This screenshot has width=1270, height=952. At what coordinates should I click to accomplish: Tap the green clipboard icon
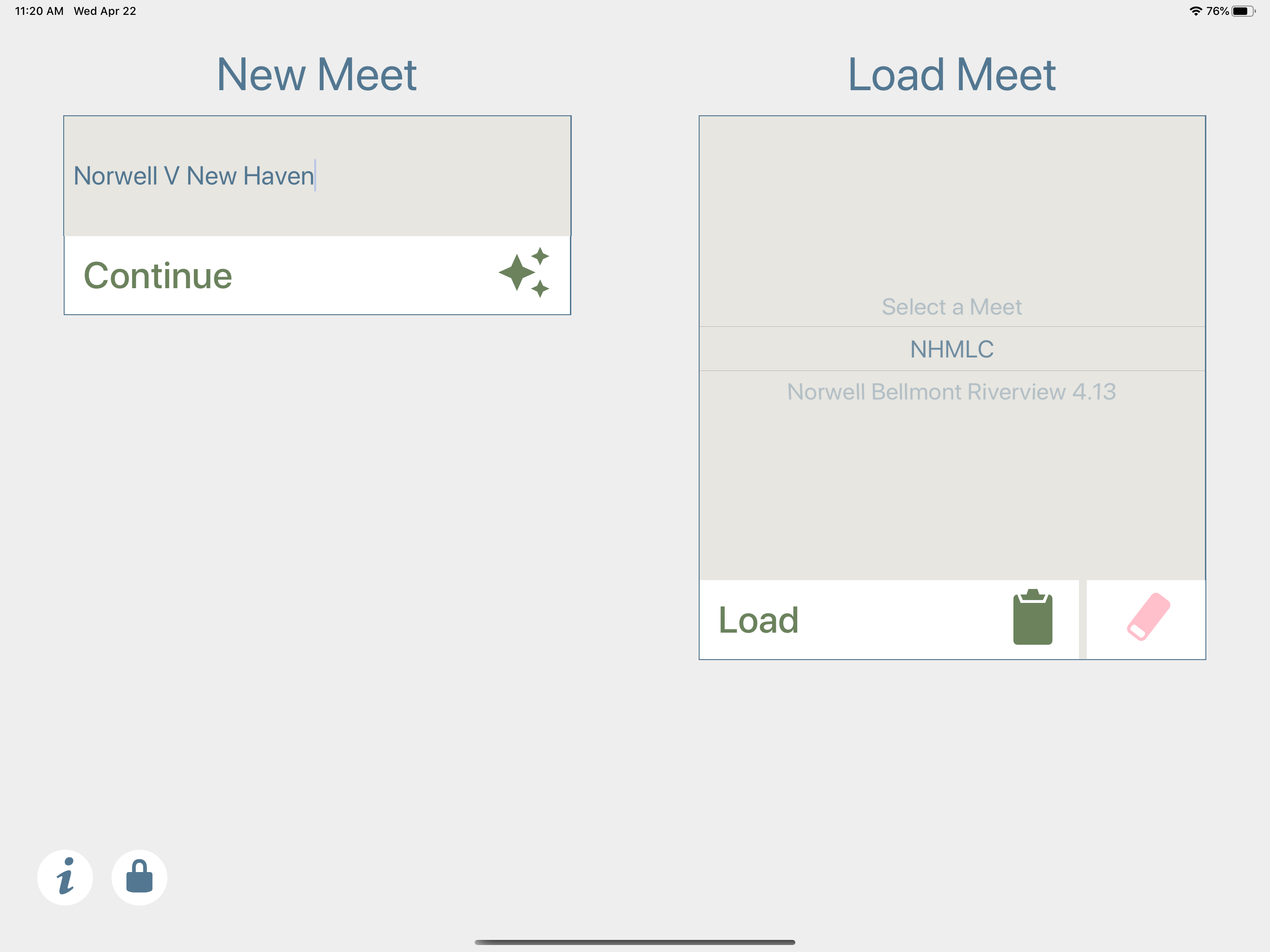[1032, 617]
